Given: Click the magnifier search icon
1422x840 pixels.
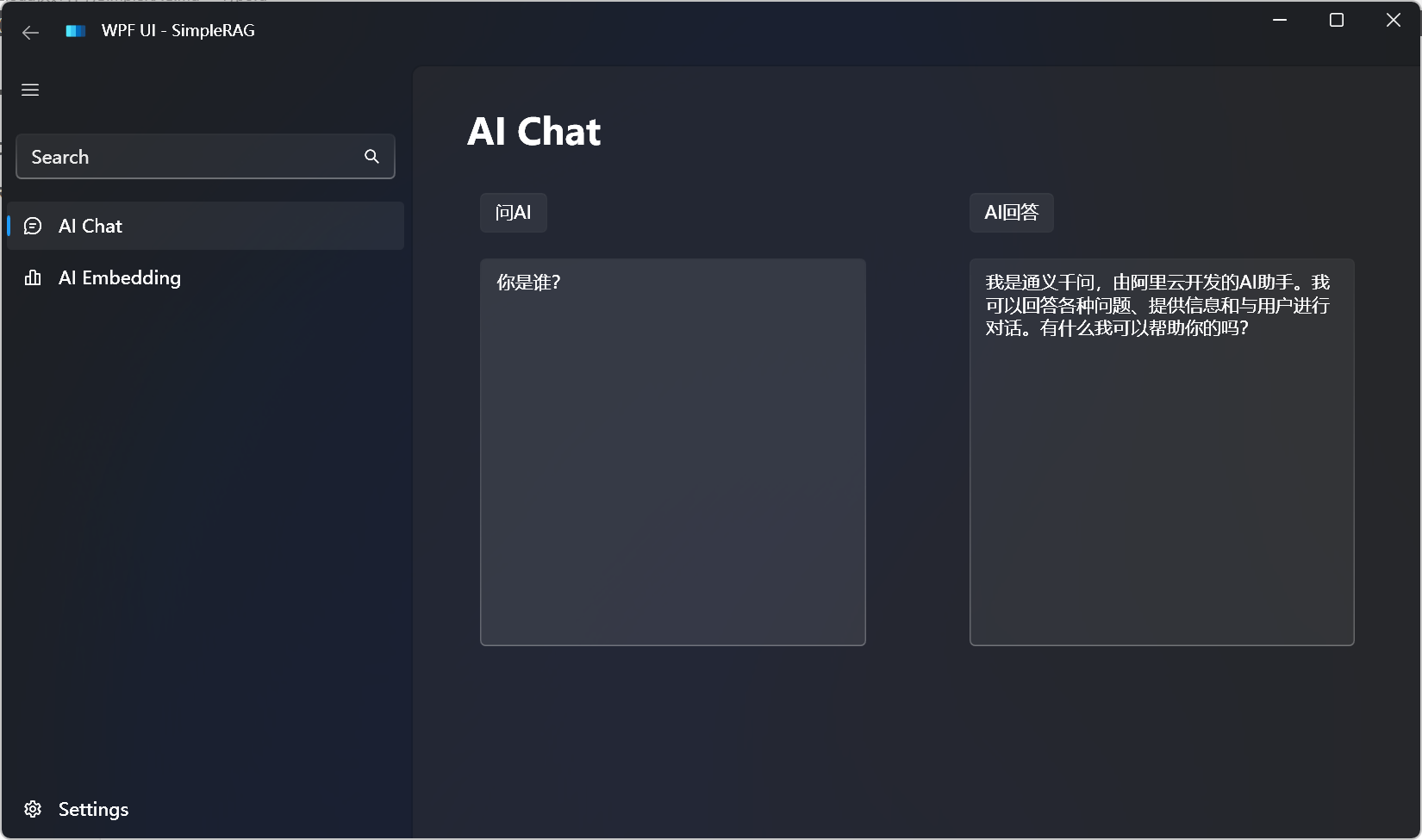Looking at the screenshot, I should [x=371, y=157].
